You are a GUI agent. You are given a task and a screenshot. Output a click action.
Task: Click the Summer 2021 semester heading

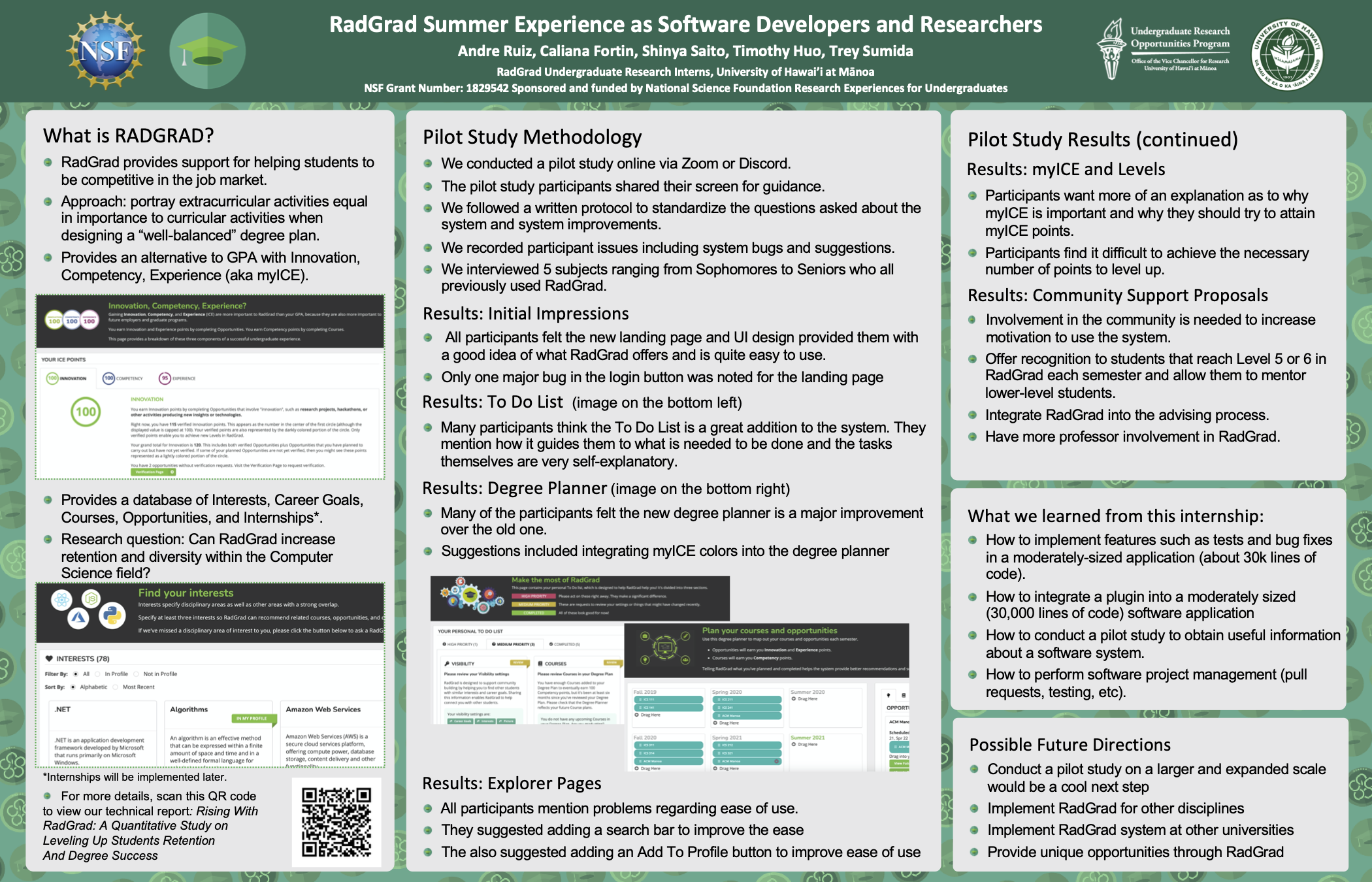[x=808, y=738]
